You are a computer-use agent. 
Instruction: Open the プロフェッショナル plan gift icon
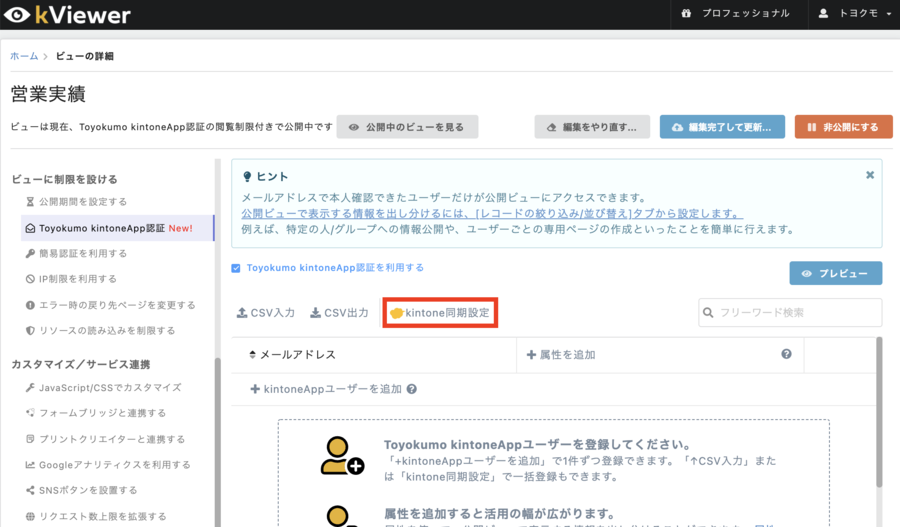686,13
